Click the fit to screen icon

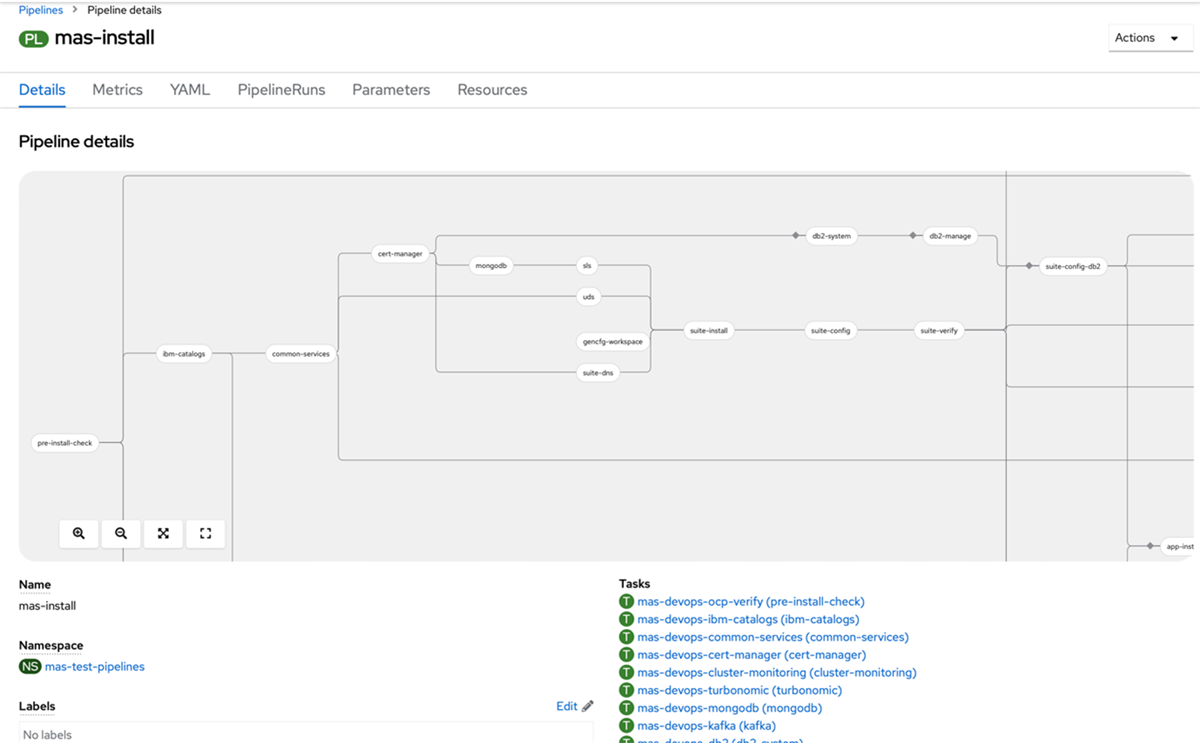click(x=163, y=533)
